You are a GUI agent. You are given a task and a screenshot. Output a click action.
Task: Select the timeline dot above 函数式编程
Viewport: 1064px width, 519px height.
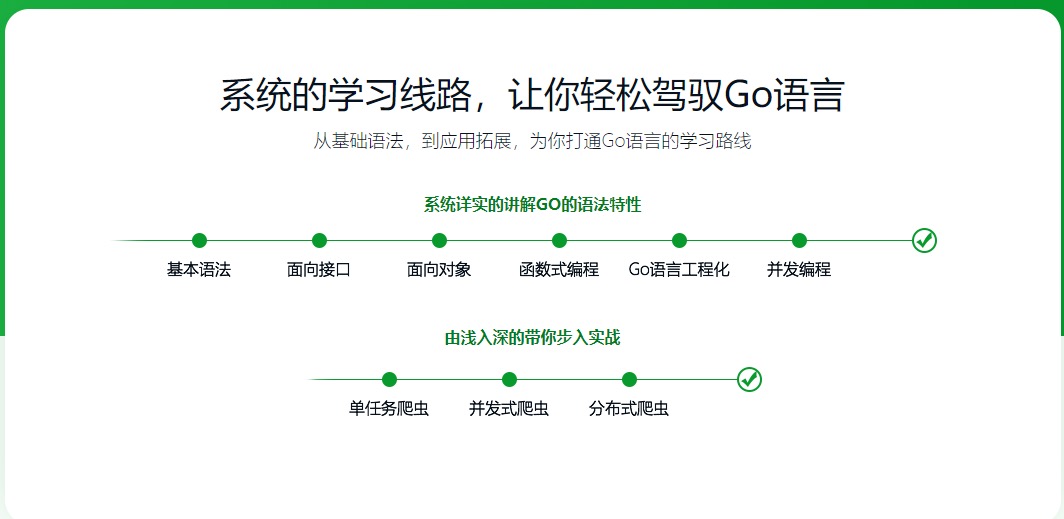559,240
